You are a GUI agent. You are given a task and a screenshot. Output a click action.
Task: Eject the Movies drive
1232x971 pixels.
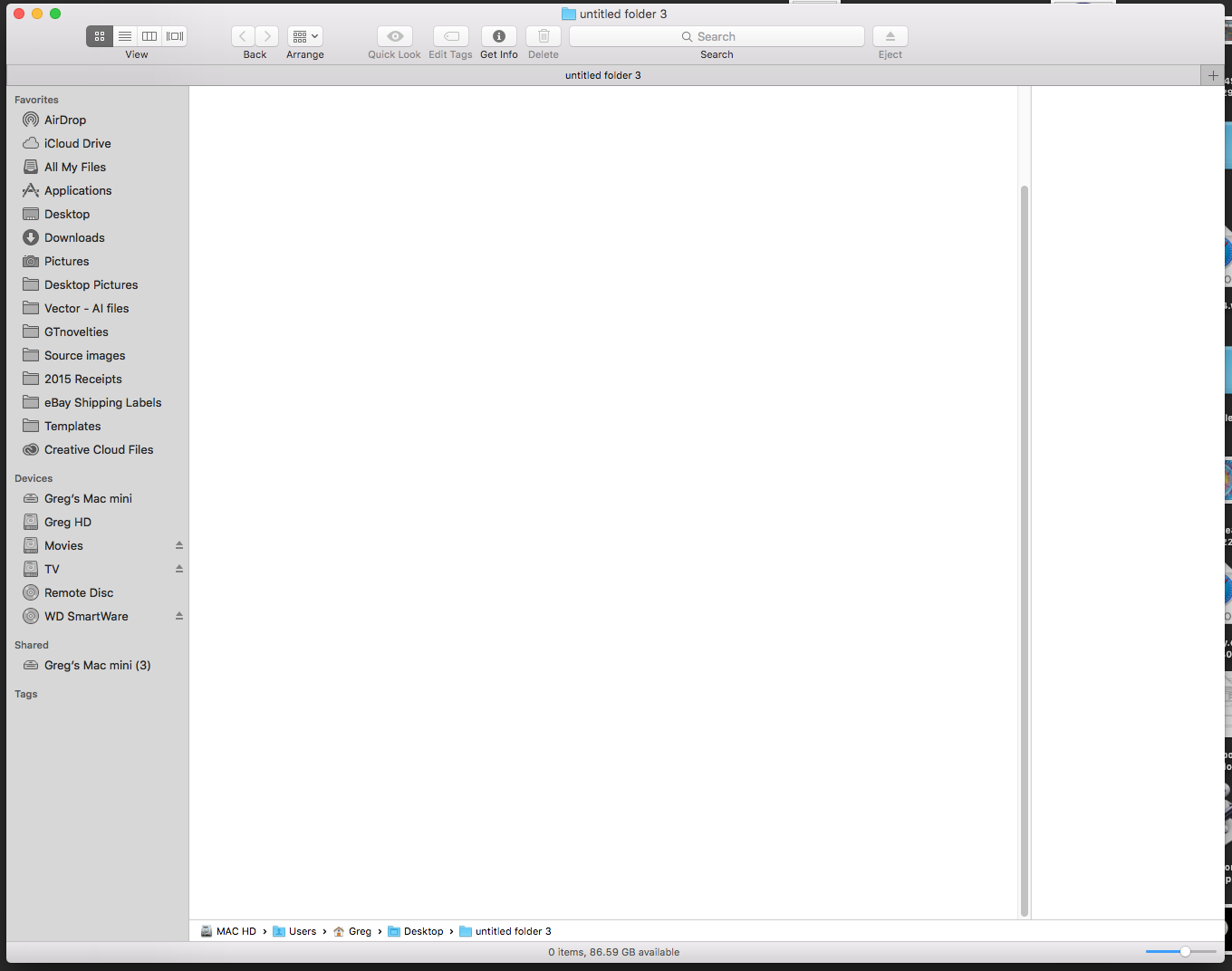pos(179,545)
